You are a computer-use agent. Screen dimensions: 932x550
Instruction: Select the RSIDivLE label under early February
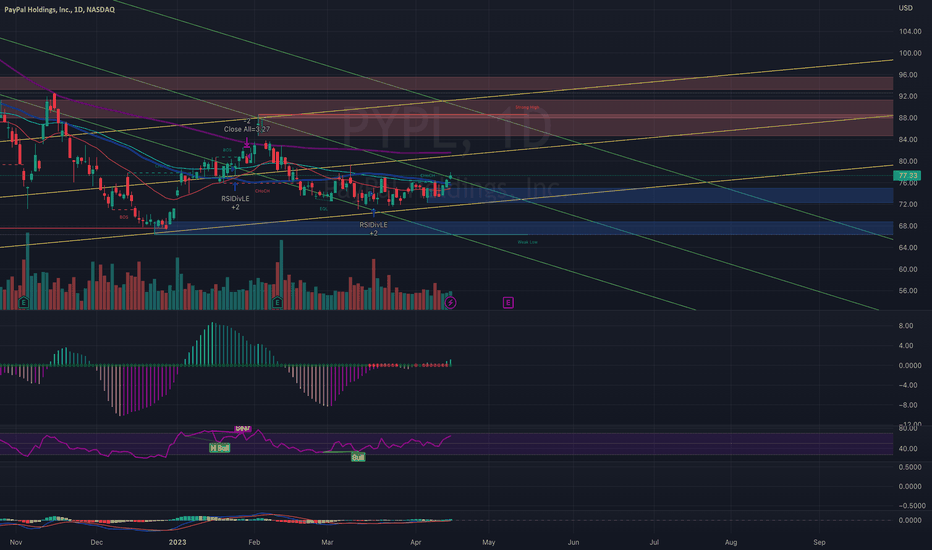(235, 199)
